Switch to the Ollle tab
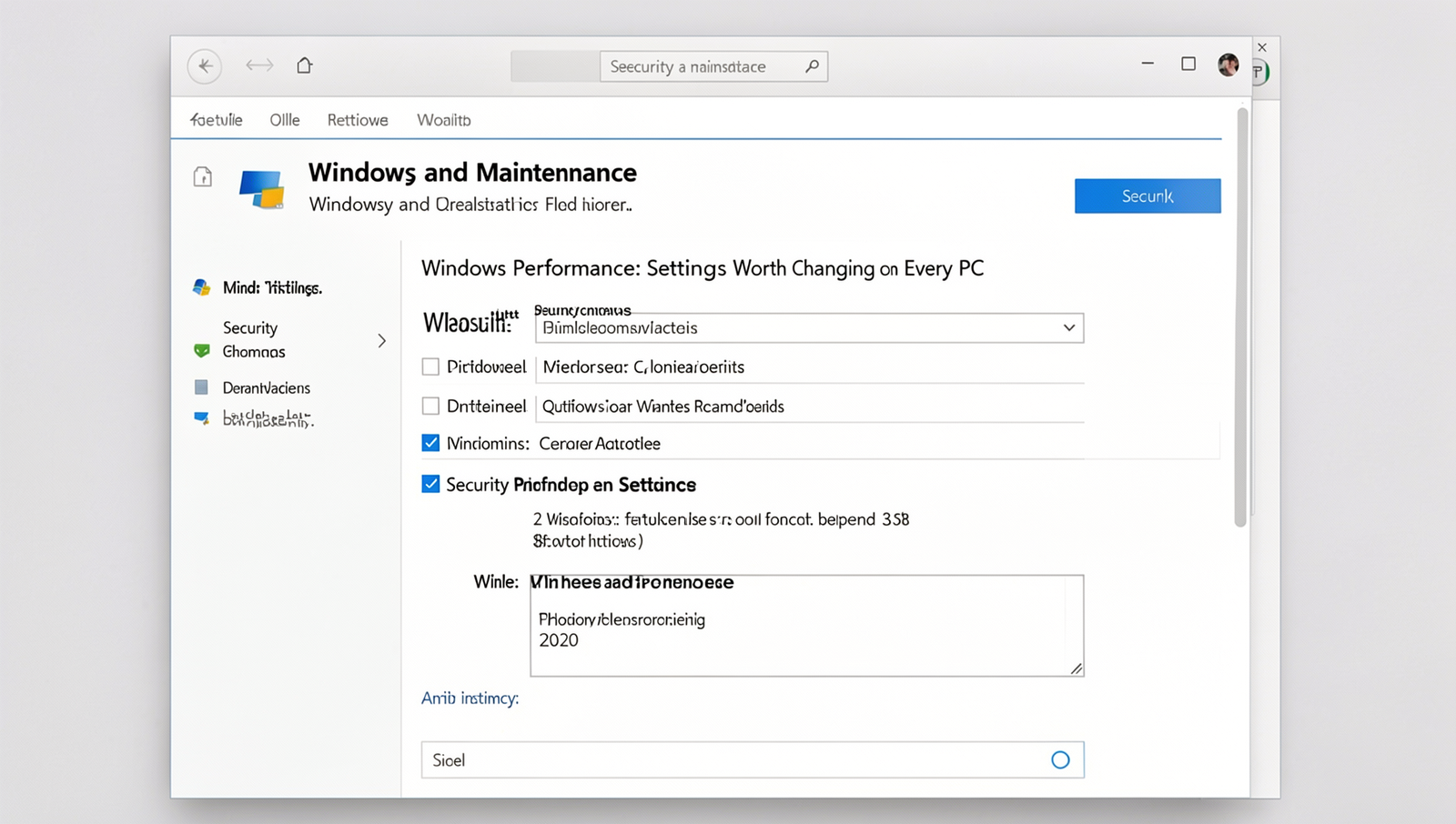Screen dimensions: 1456x824 [285, 119]
